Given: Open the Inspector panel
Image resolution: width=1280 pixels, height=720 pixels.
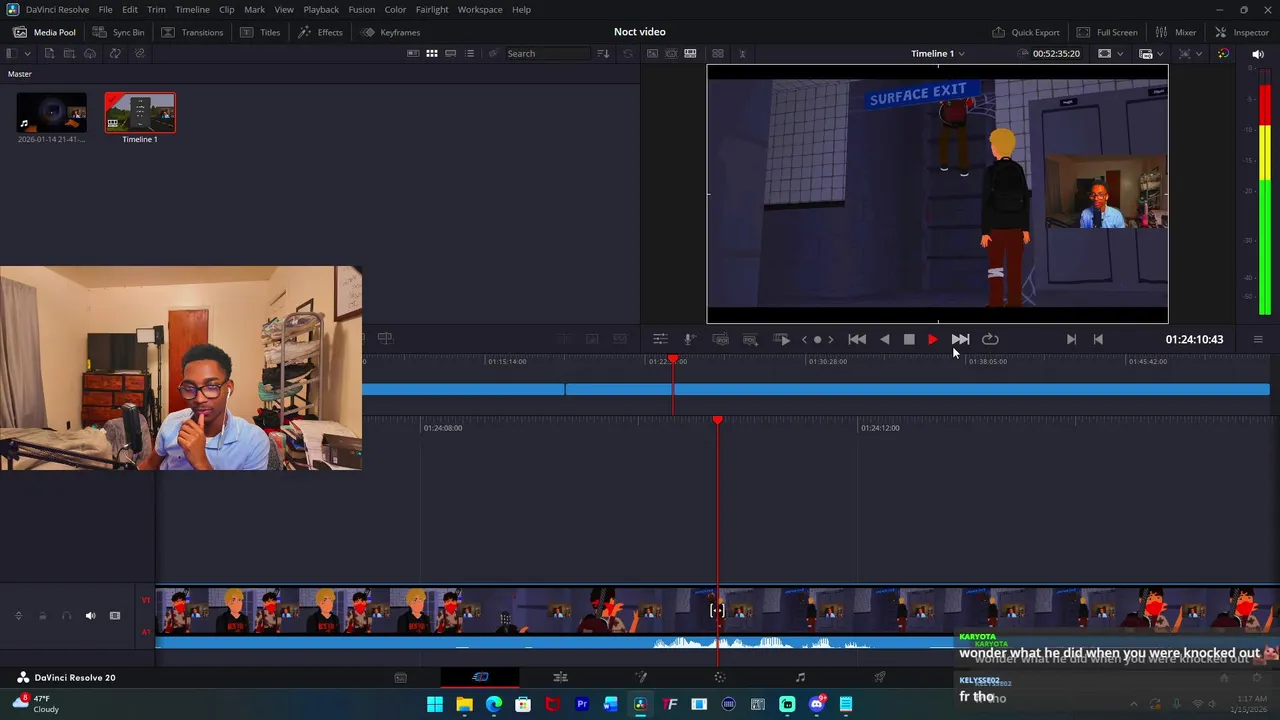Looking at the screenshot, I should (x=1240, y=32).
